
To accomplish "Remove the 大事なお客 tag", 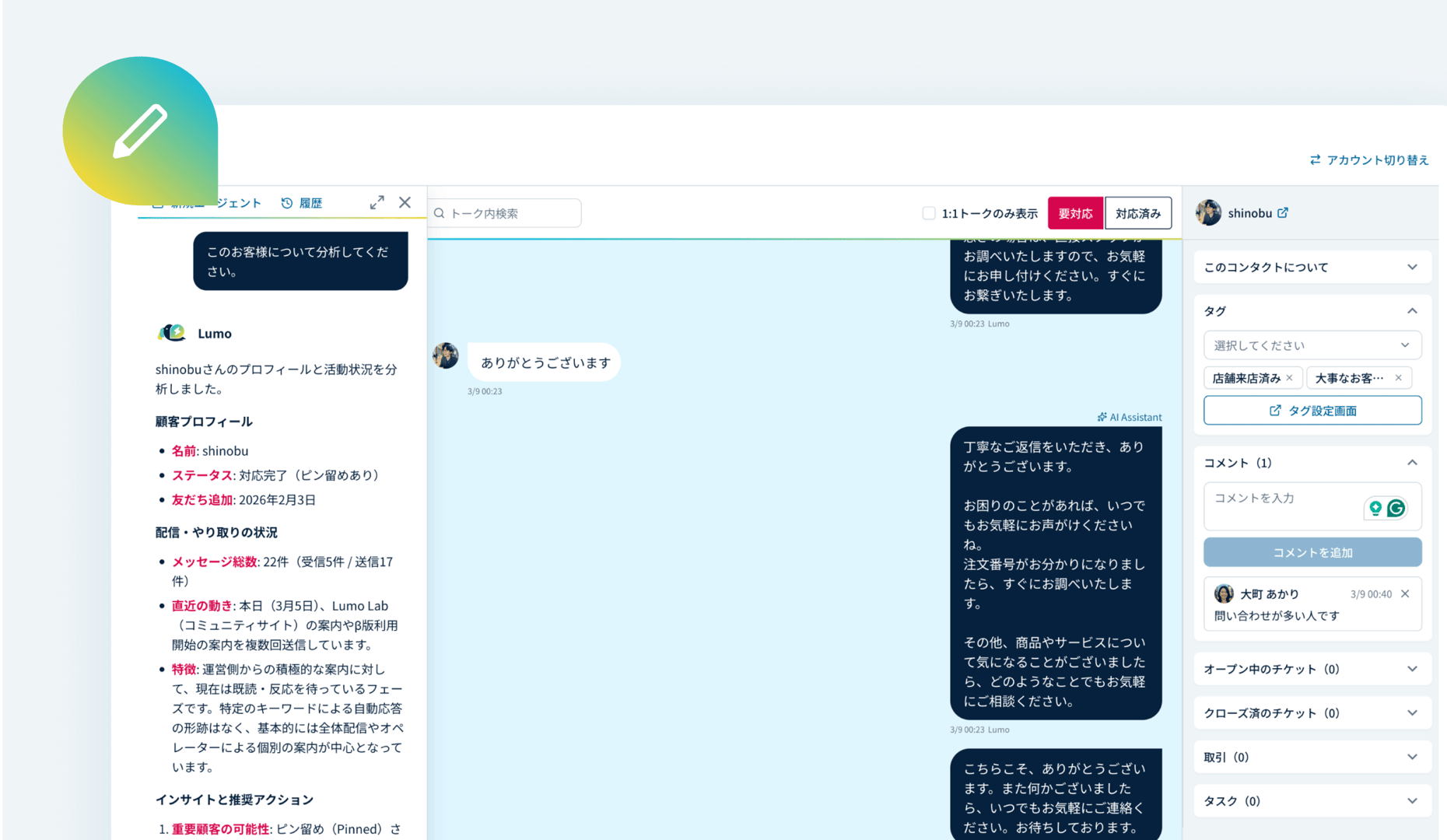I will point(1398,378).
